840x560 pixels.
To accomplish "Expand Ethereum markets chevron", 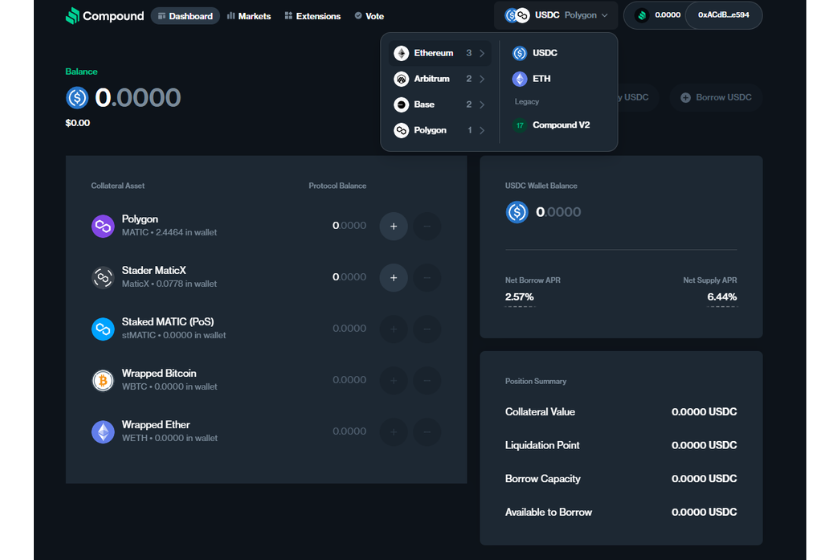I will click(482, 53).
